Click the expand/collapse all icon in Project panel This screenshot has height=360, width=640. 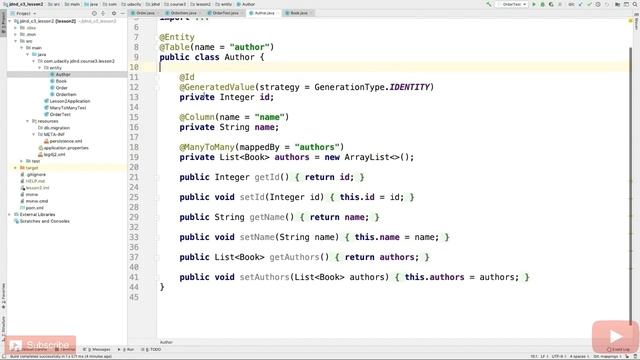point(103,13)
